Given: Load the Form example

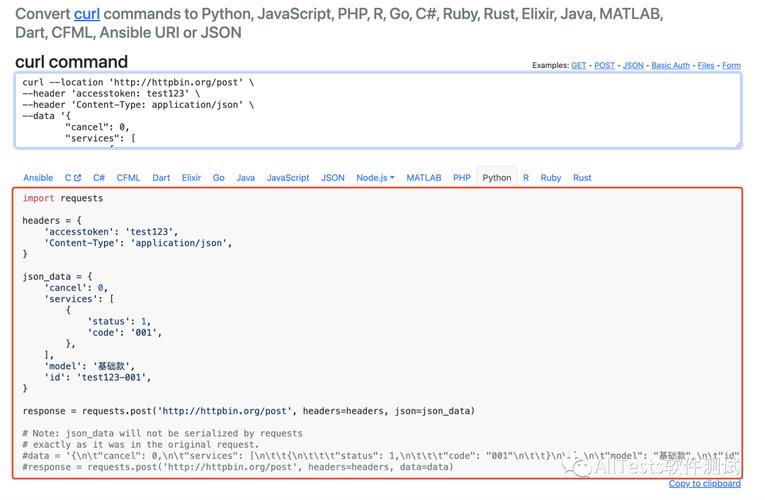Looking at the screenshot, I should [731, 66].
